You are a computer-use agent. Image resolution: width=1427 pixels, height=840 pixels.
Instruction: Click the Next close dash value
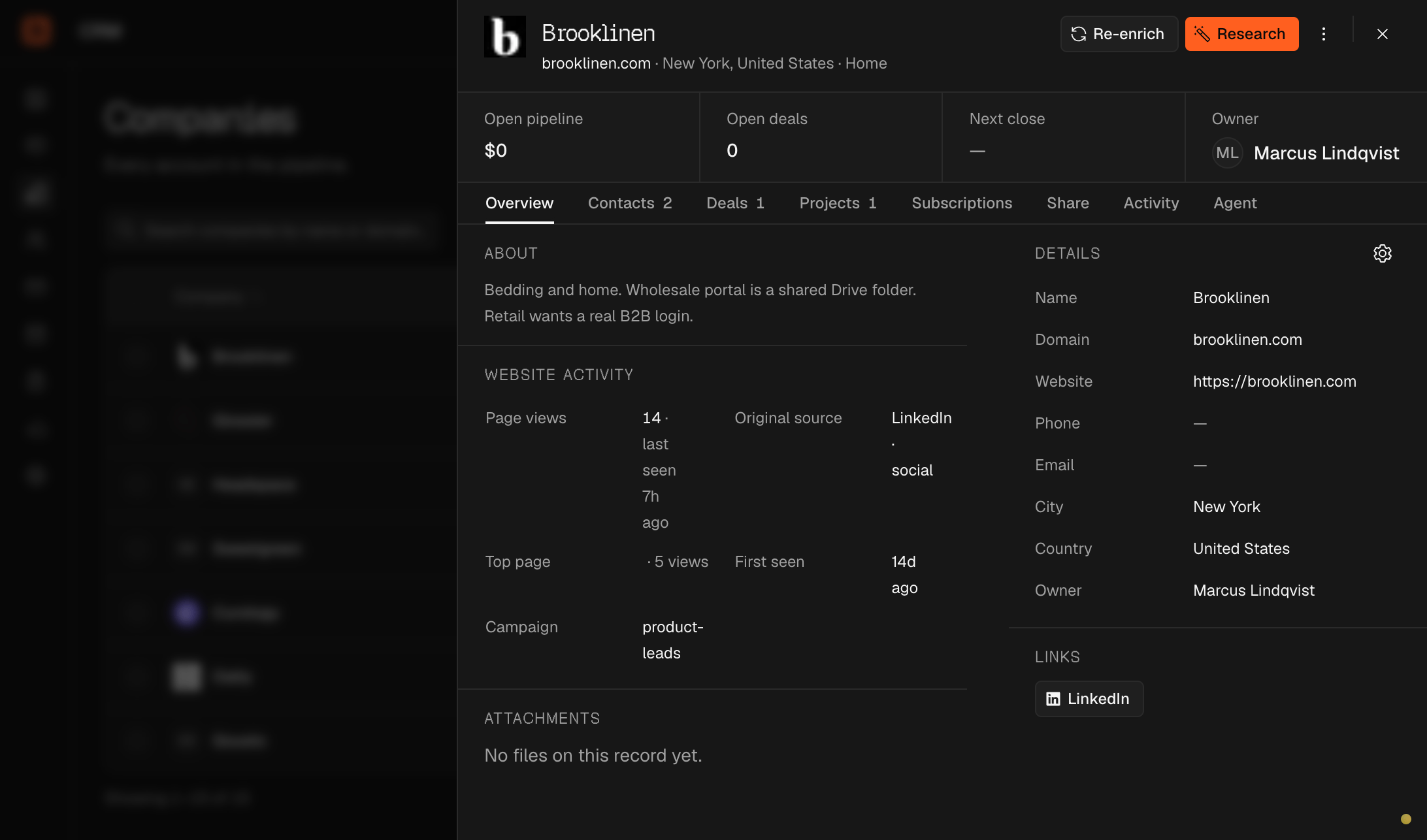(x=977, y=151)
